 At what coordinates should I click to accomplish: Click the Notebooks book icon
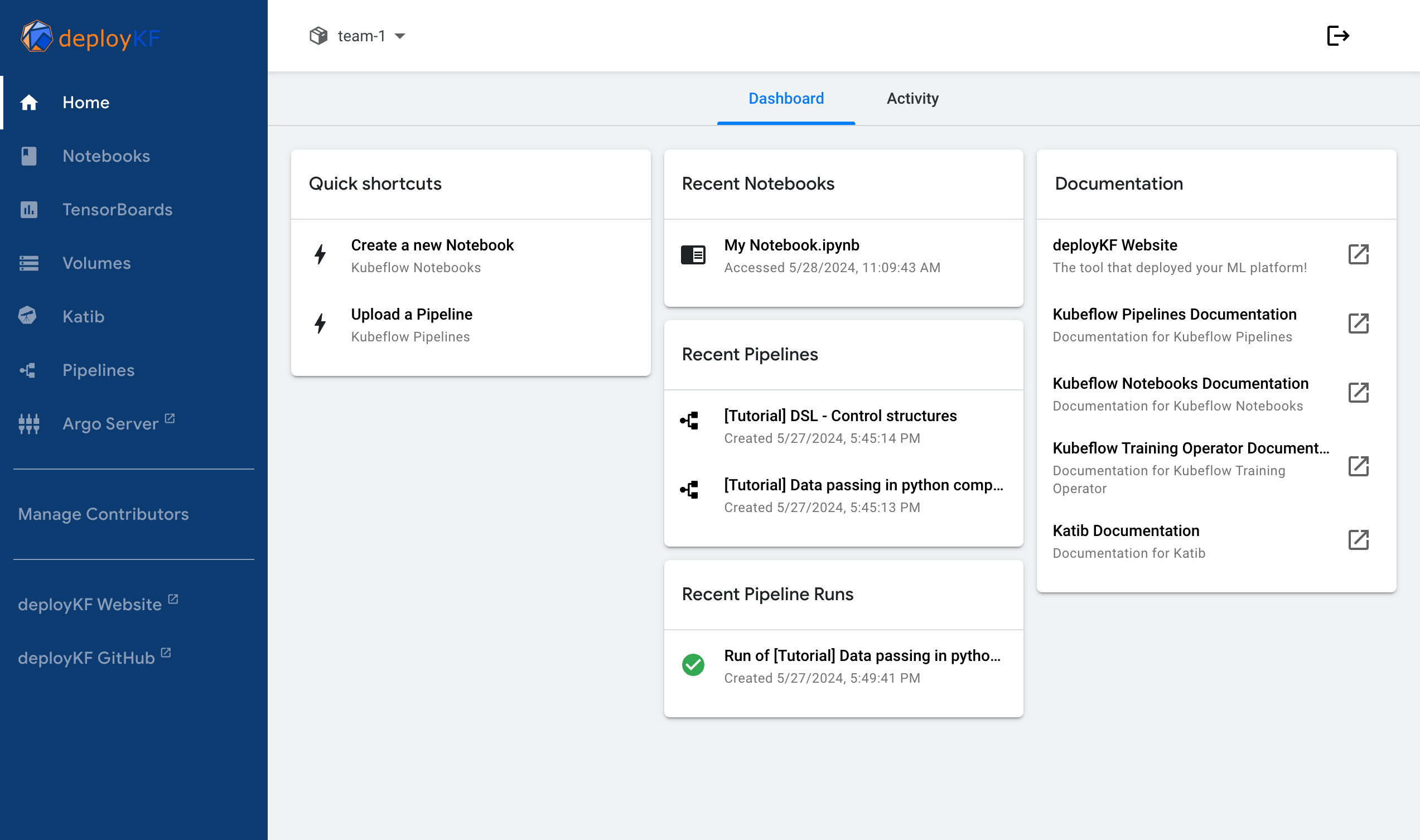[29, 156]
